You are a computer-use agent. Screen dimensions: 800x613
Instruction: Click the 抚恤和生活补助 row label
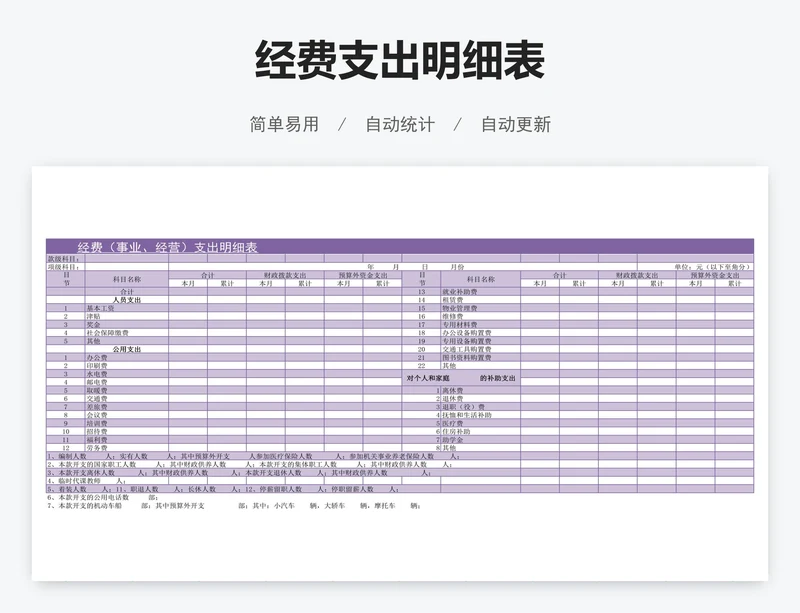tap(467, 415)
